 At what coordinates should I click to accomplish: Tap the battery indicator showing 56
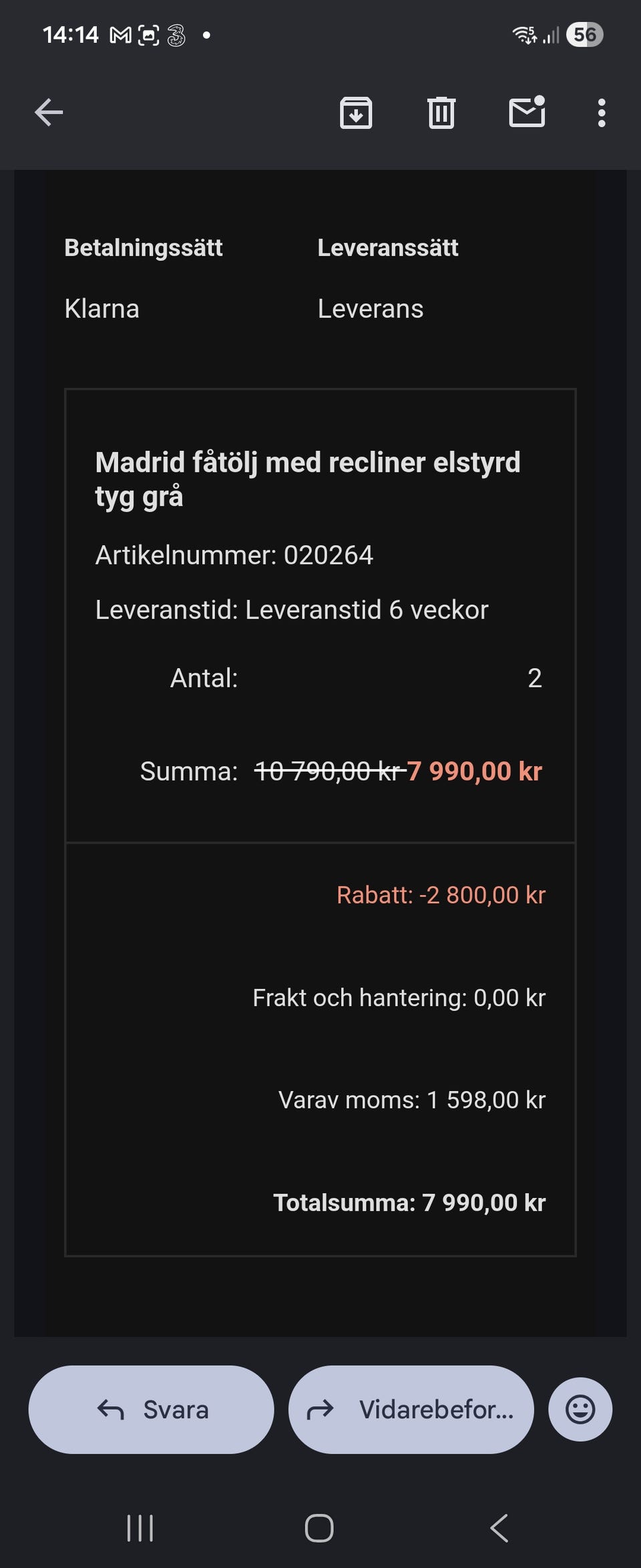click(x=584, y=35)
